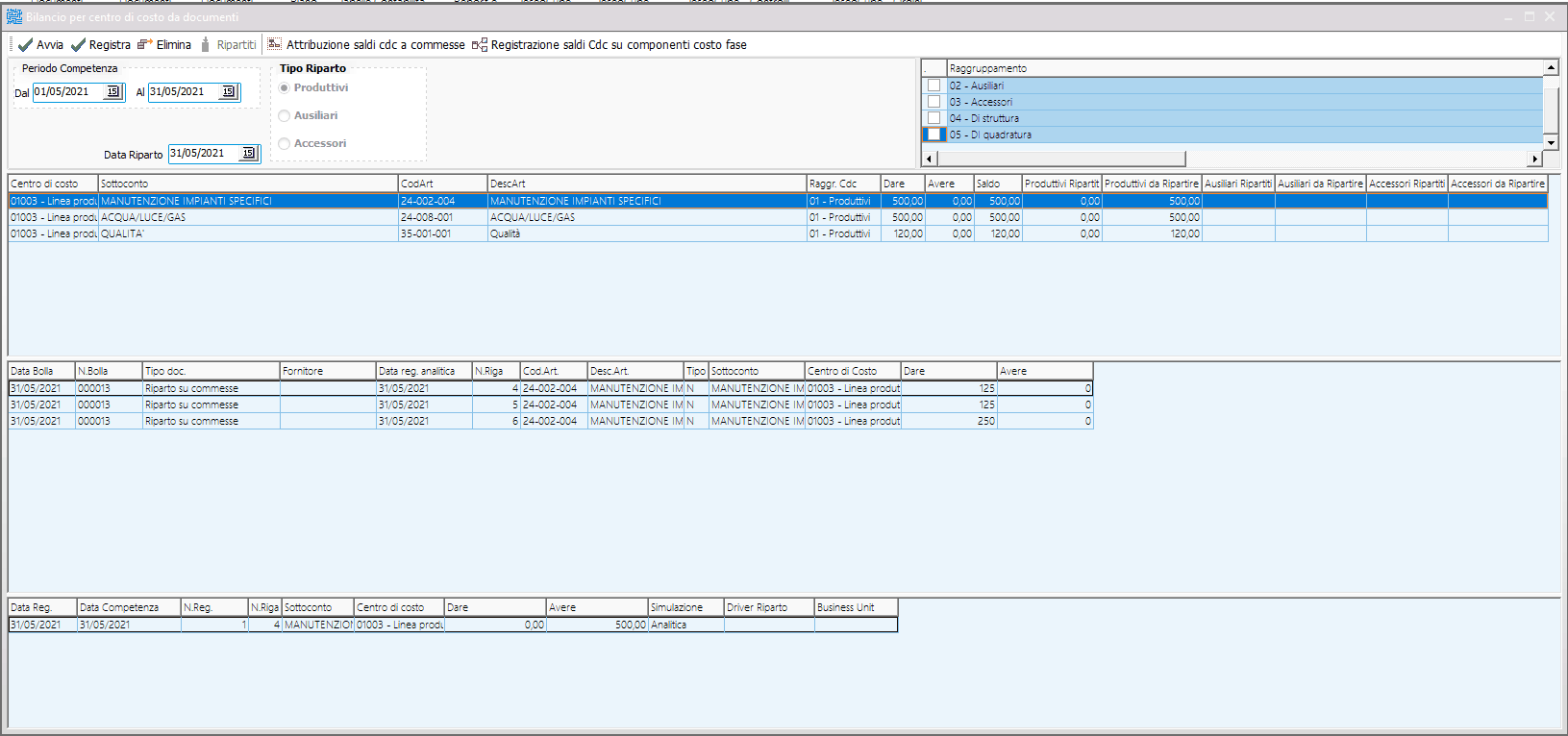Click the Business Unit column header
This screenshot has width=1568, height=736.
click(857, 607)
